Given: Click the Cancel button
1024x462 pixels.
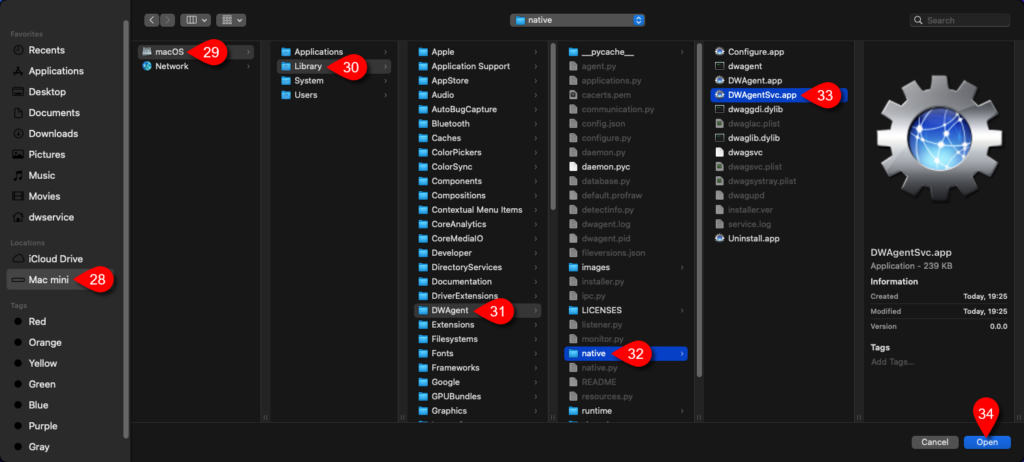Looking at the screenshot, I should (935, 442).
